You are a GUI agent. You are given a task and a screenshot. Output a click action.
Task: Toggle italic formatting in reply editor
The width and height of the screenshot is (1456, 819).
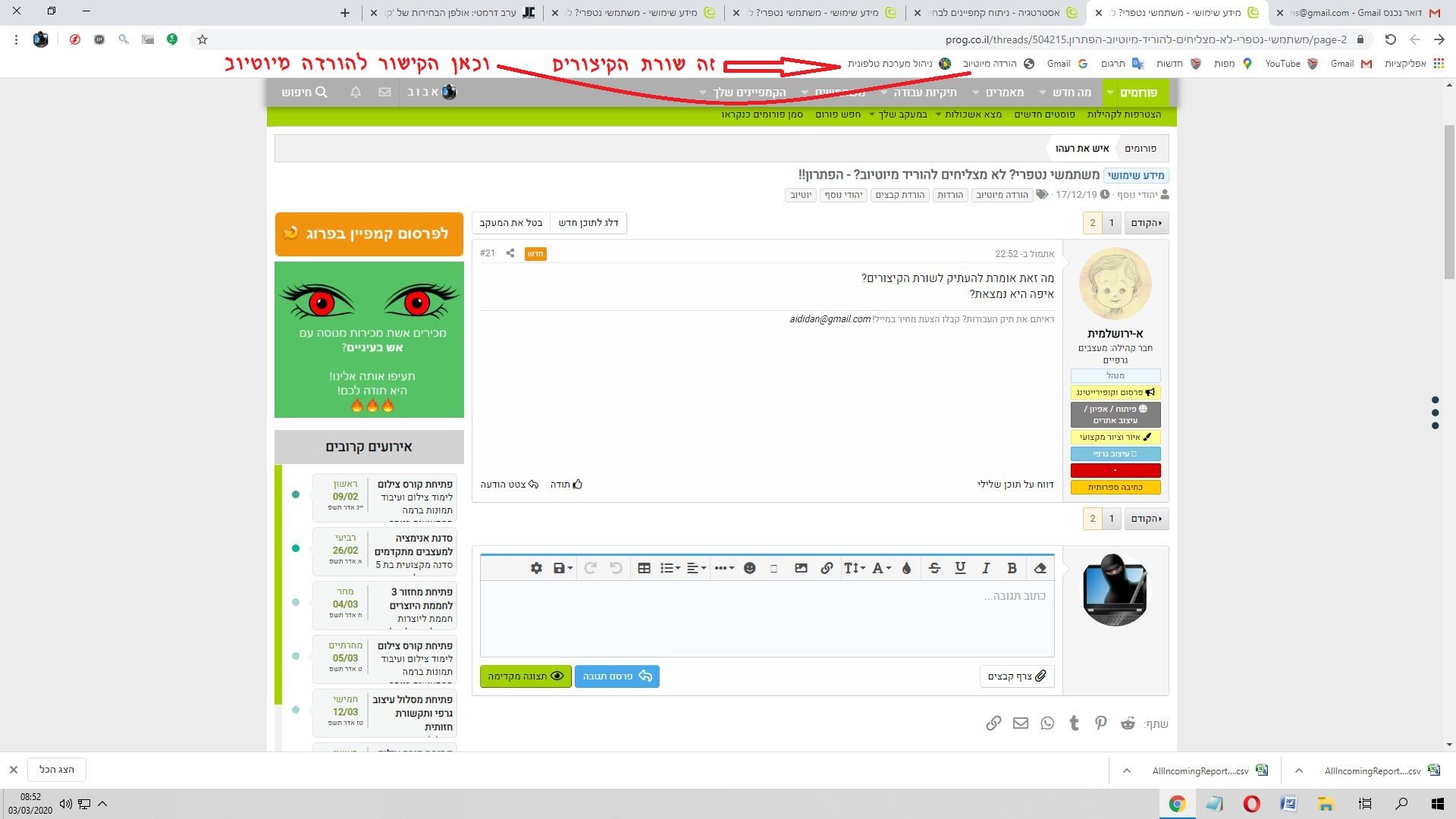point(986,568)
